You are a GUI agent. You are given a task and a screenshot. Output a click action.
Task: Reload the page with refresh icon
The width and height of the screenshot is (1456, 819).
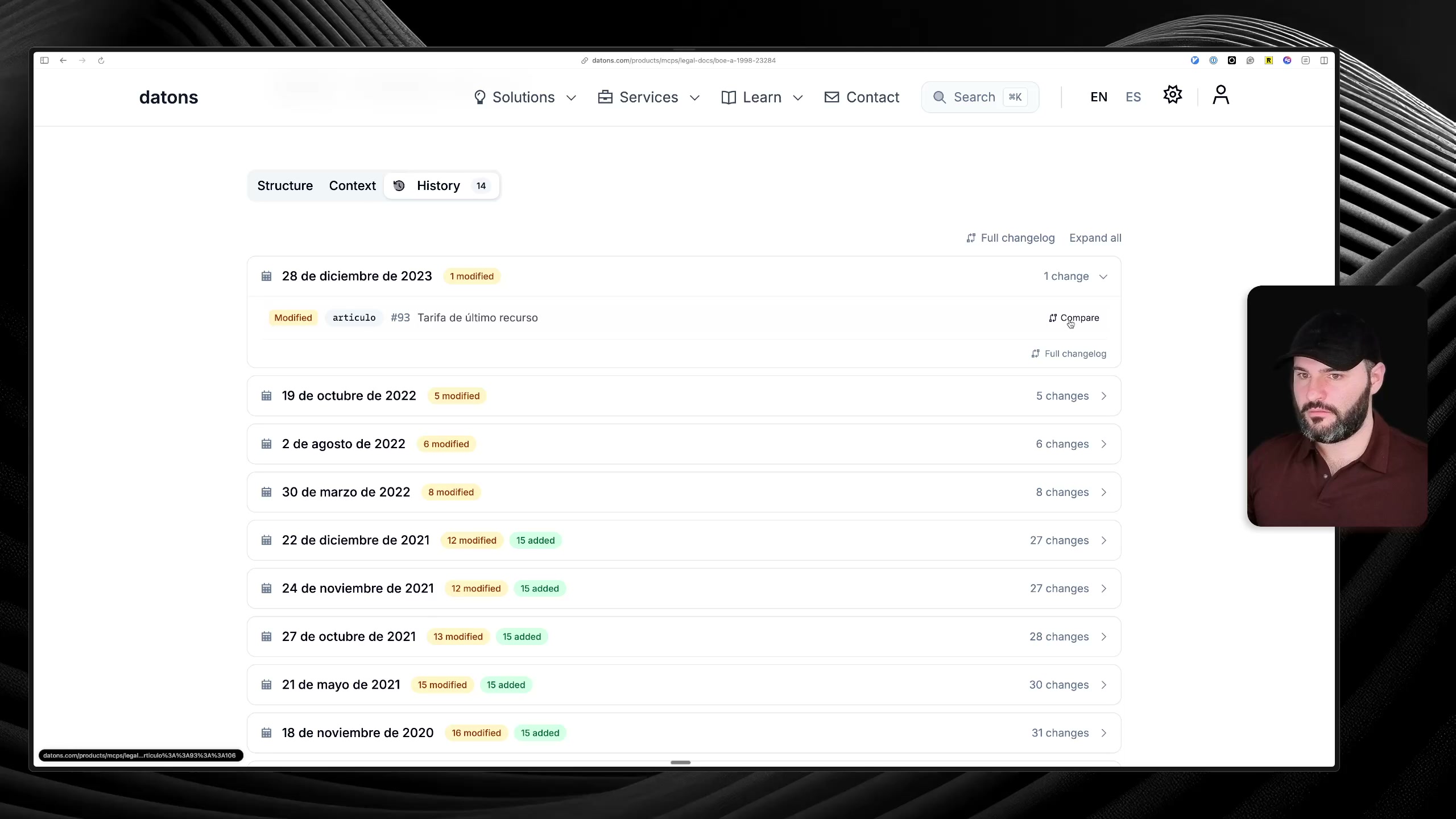tap(101, 60)
